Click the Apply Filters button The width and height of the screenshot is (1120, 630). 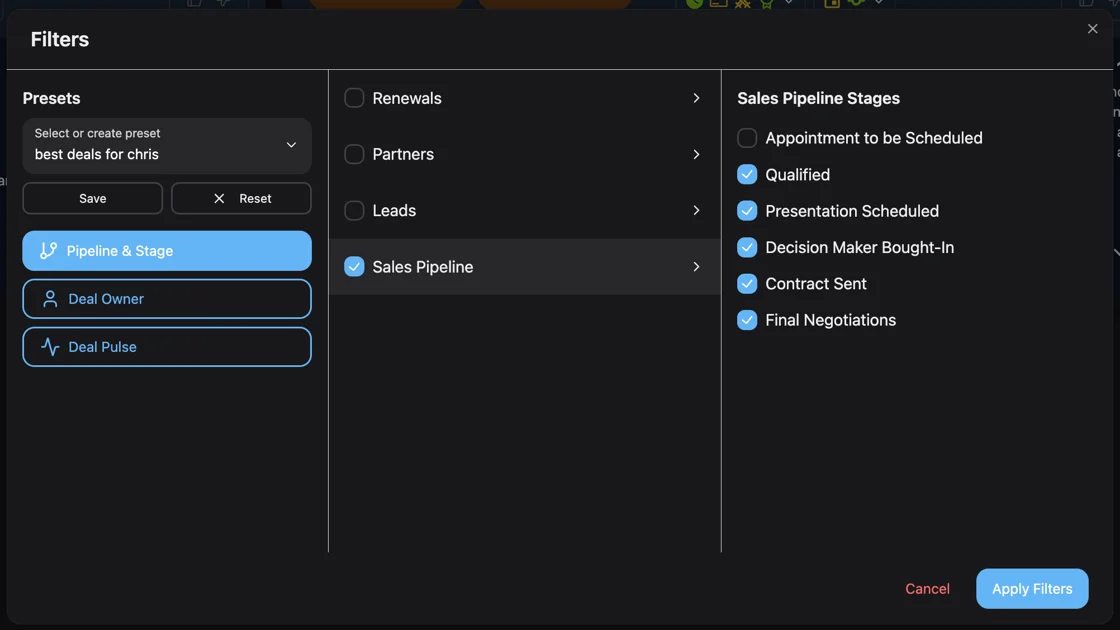tap(1032, 588)
